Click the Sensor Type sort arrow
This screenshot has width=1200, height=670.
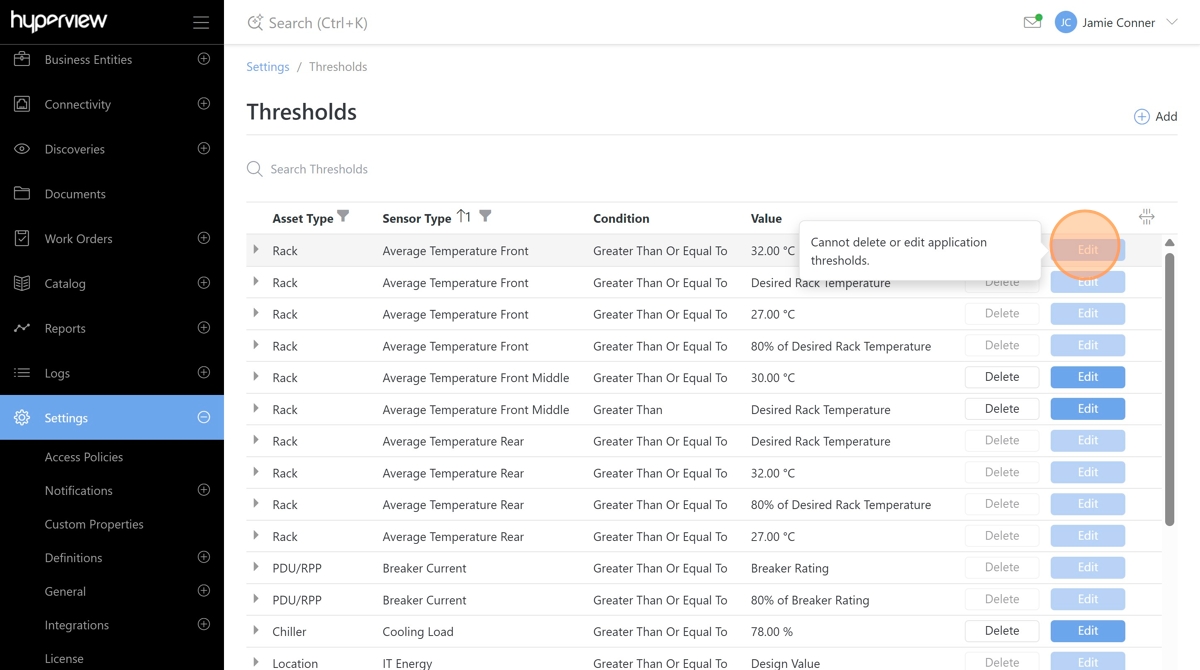pos(463,217)
